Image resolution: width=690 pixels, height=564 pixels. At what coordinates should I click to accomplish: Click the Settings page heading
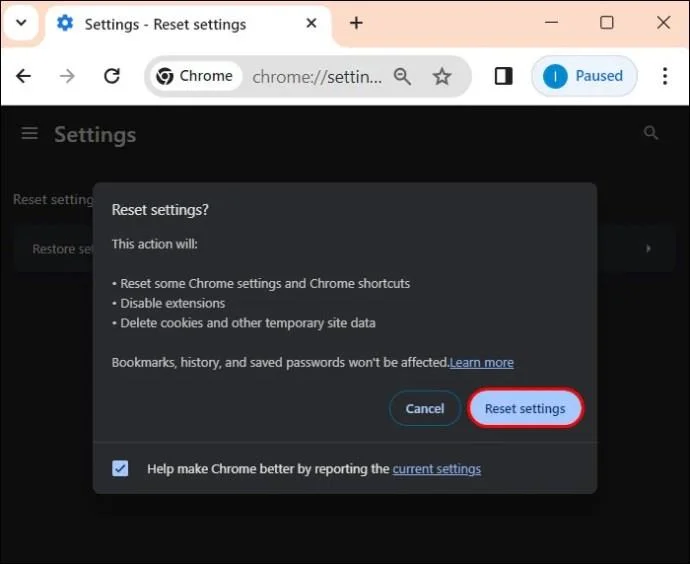point(95,135)
